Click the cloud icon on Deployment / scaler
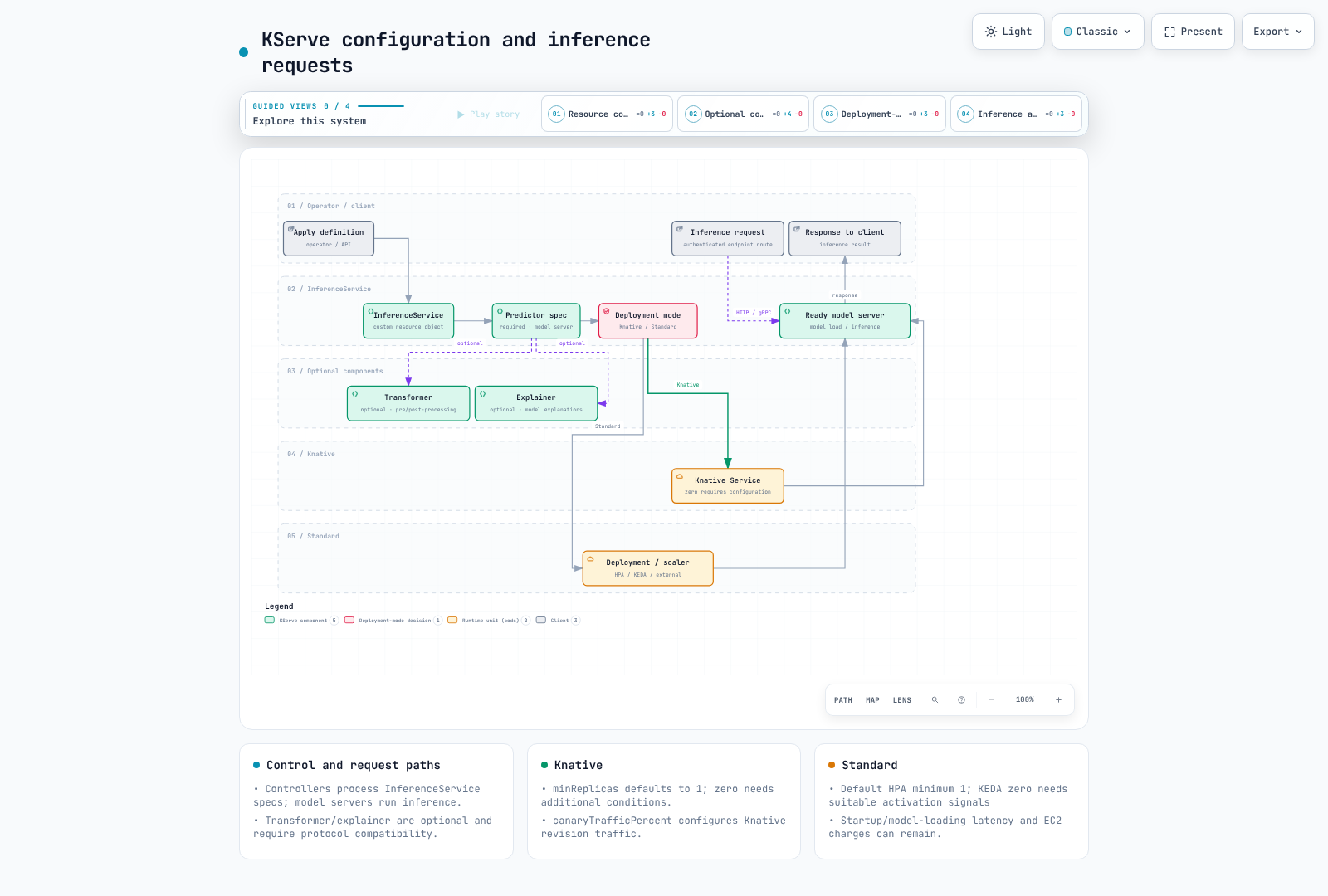The height and width of the screenshot is (896, 1328). 591,559
